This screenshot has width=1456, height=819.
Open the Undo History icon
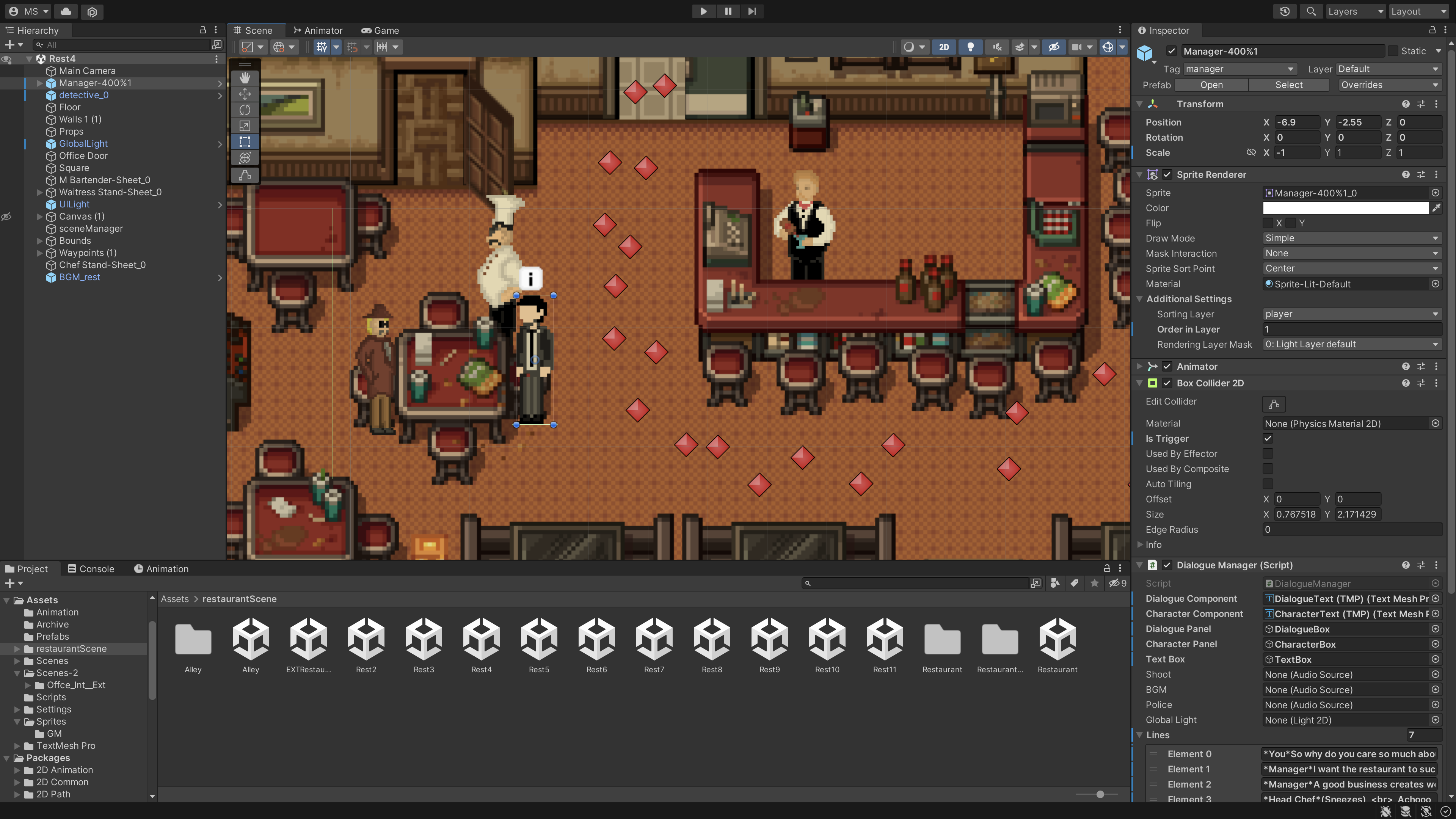[x=1285, y=11]
